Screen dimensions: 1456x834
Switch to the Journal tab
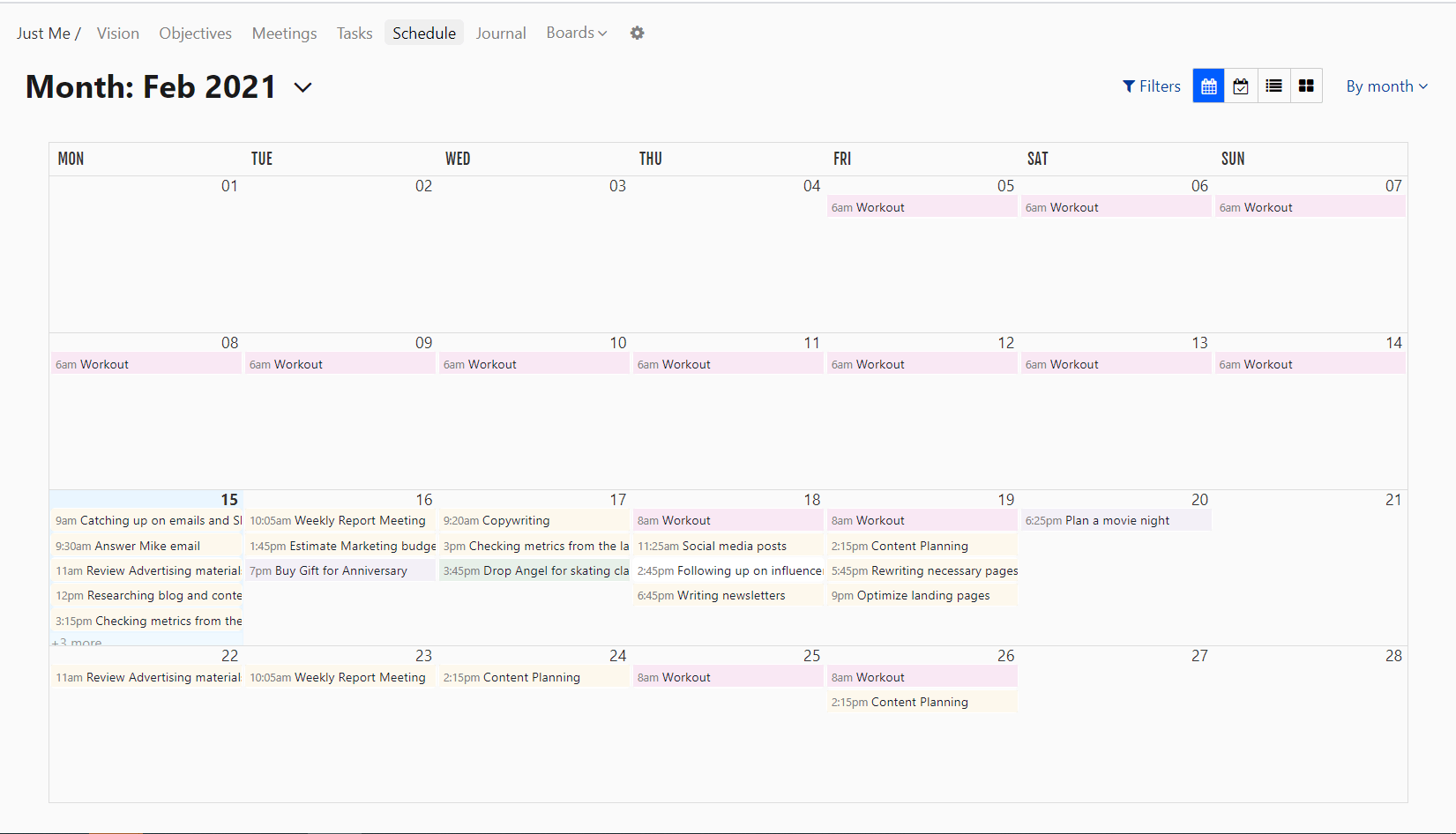pyautogui.click(x=500, y=33)
